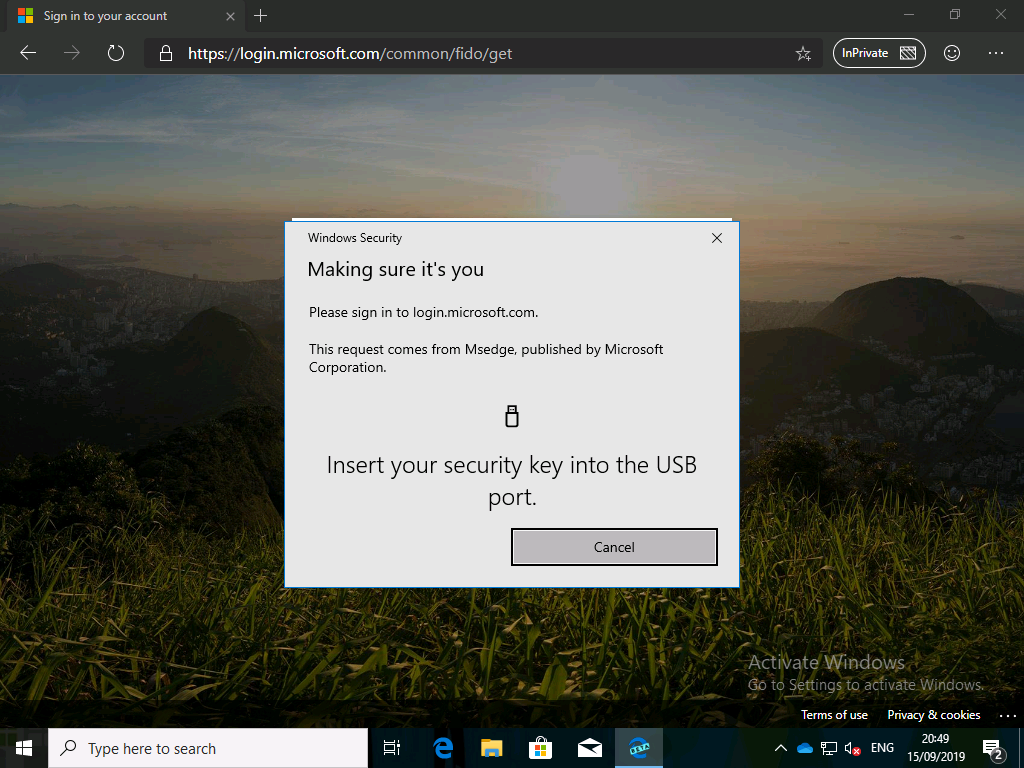Navigate back with the back arrow
Screen dimensions: 1024x768
pyautogui.click(x=27, y=53)
